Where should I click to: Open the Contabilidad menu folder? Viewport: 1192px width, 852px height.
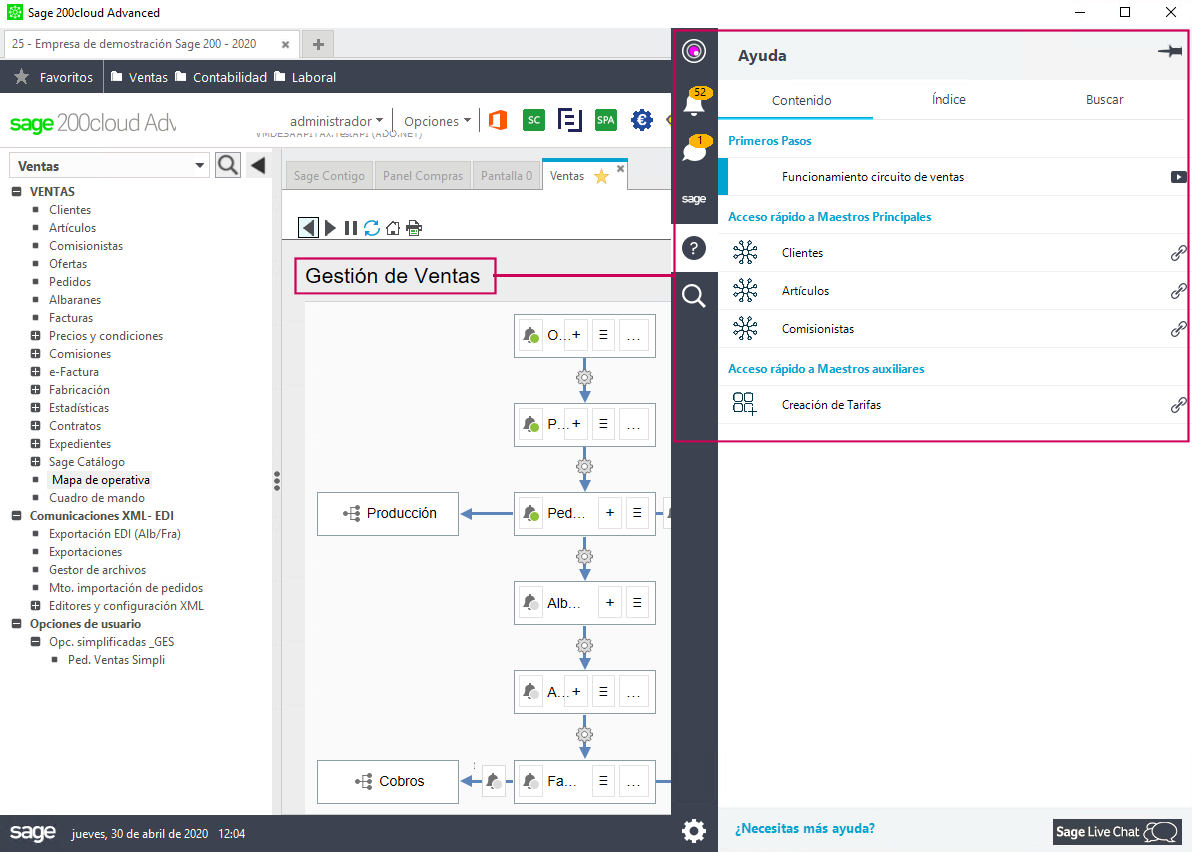coord(220,77)
